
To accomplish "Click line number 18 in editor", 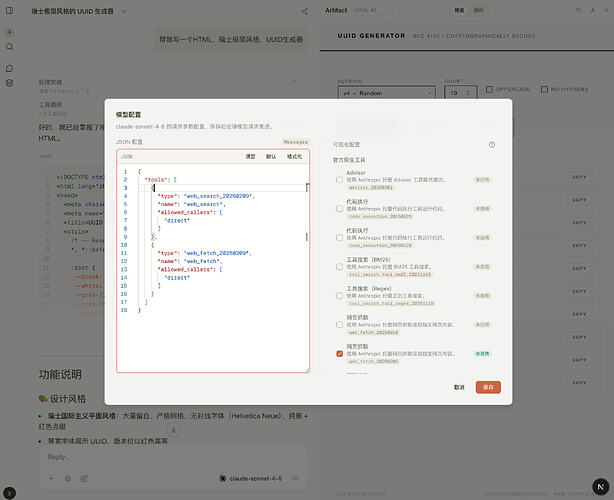I will 124,310.
